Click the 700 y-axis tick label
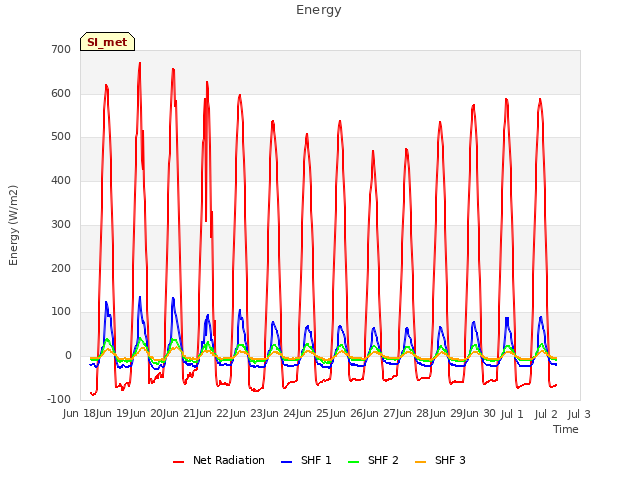 [x=61, y=49]
